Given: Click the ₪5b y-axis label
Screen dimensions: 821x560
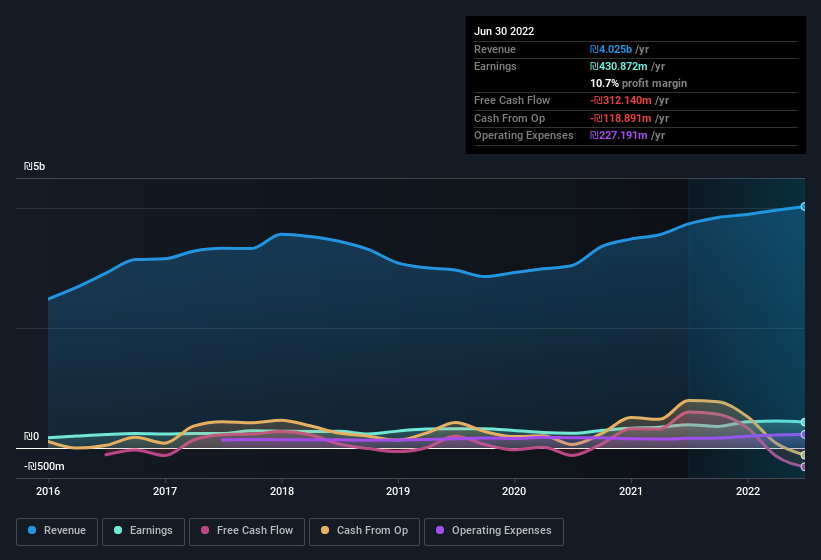Looking at the screenshot, I should tap(33, 167).
